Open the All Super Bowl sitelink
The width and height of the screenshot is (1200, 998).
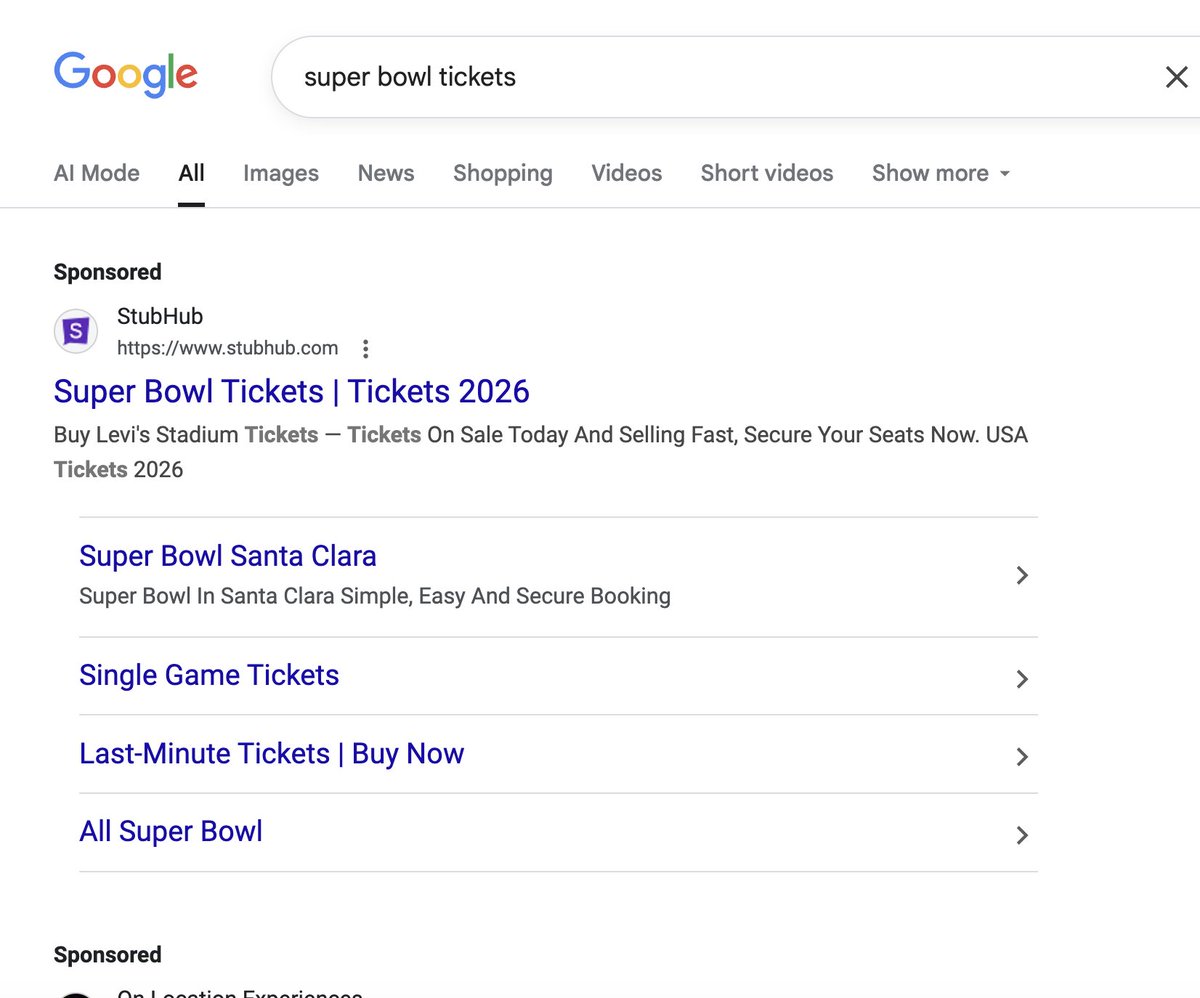pos(171,832)
